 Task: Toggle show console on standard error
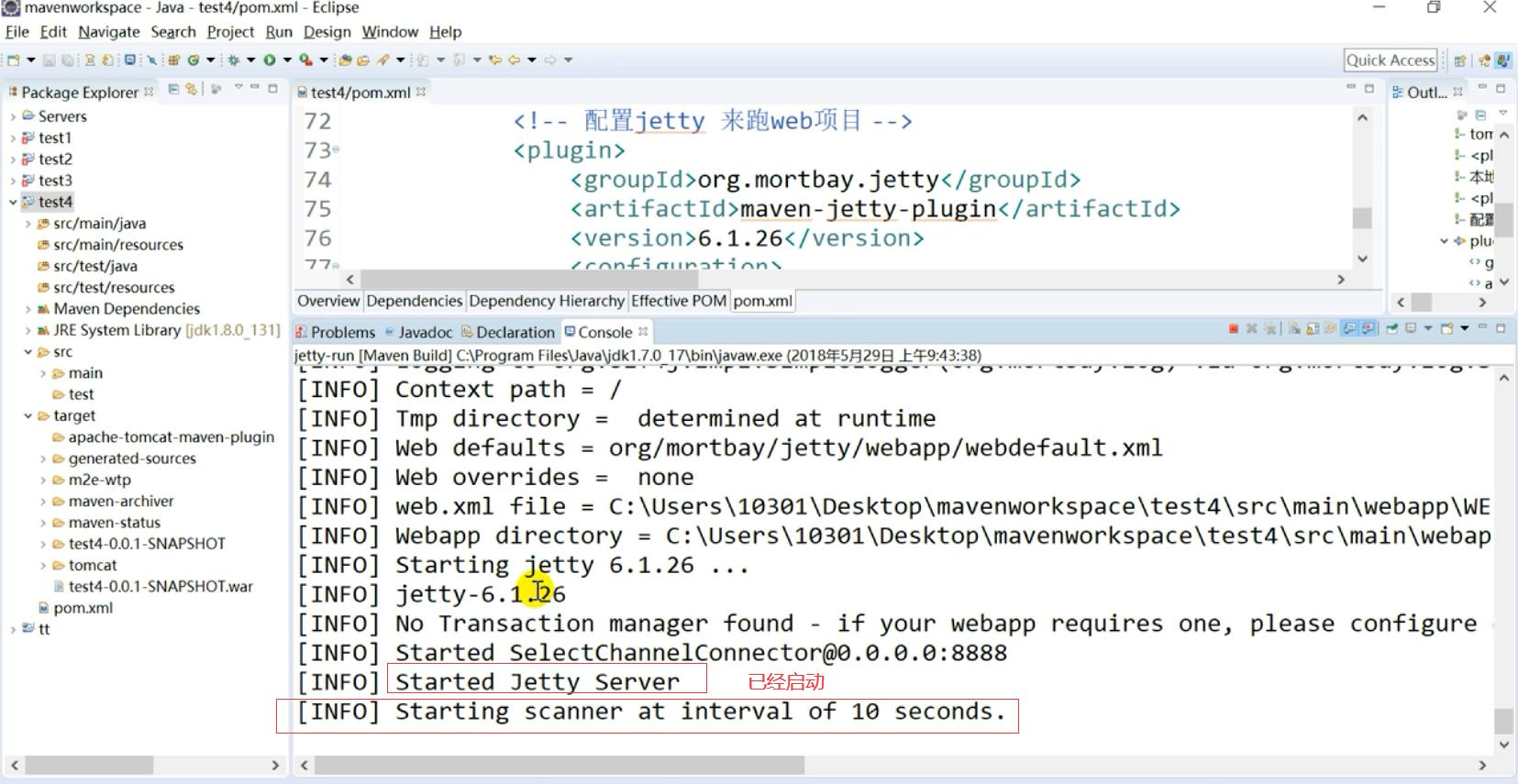pyautogui.click(x=1368, y=328)
